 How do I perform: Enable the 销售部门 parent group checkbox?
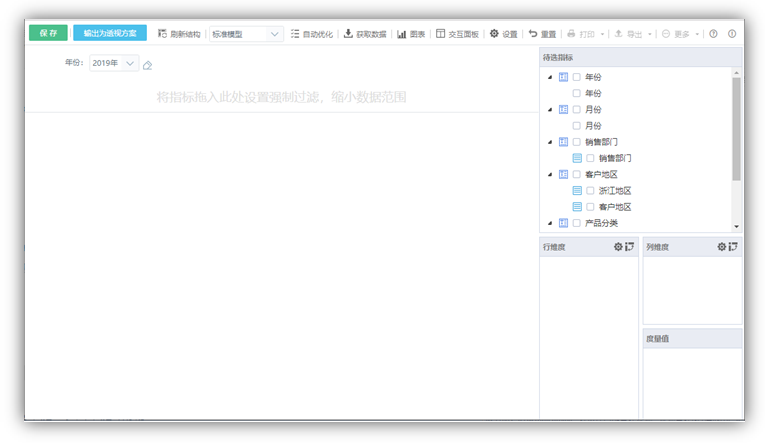pos(577,142)
